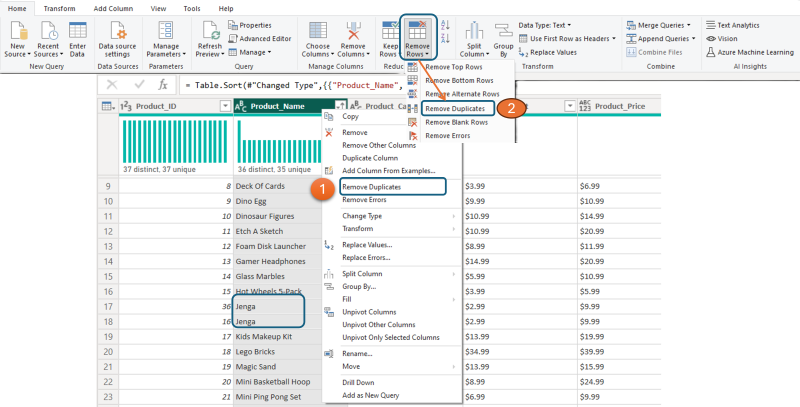Click row number 20 header
The height and width of the screenshot is (407, 800).
click(108, 352)
